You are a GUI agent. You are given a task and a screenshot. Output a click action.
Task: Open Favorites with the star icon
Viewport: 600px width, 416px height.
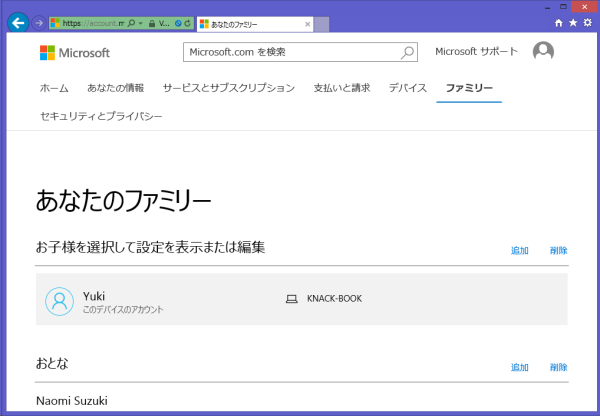[x=573, y=23]
